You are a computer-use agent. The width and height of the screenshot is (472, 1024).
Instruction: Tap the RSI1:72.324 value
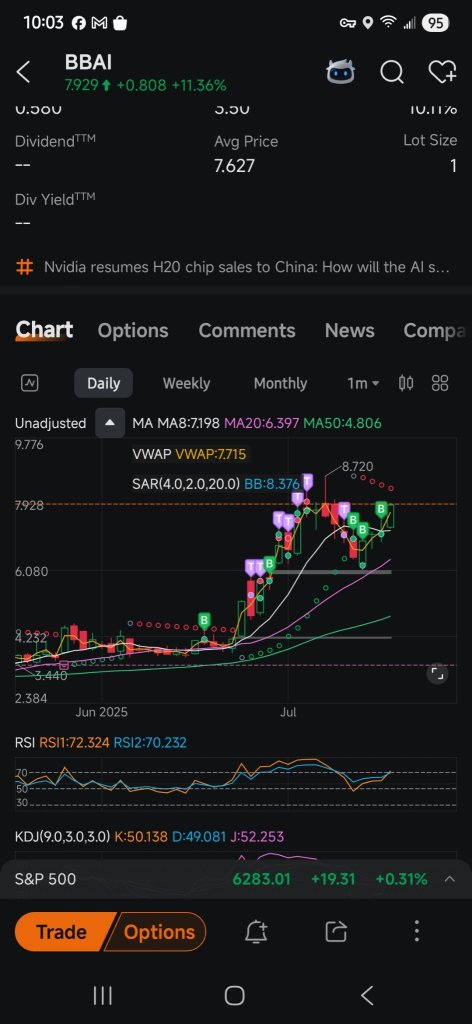point(75,743)
